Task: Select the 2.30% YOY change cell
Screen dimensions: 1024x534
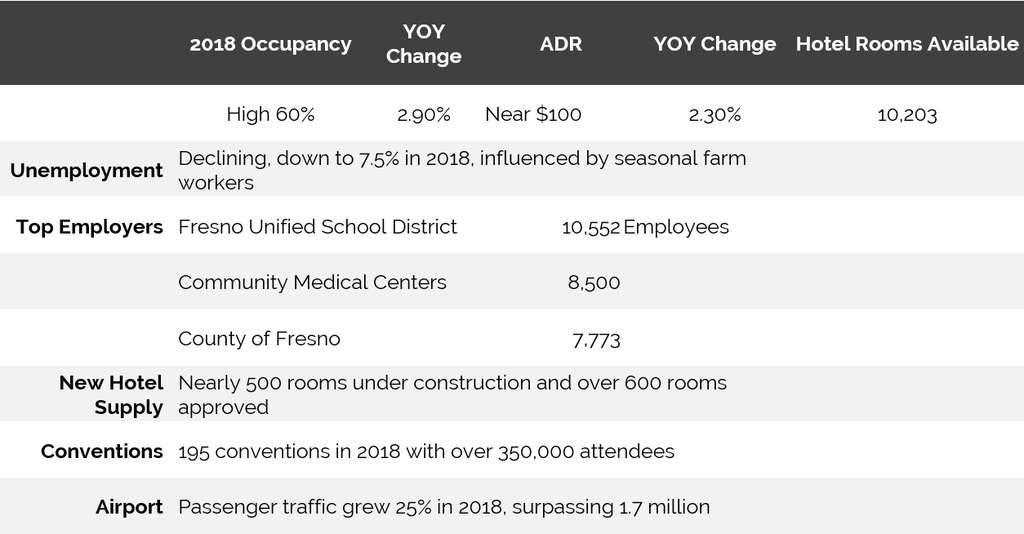Action: [714, 114]
